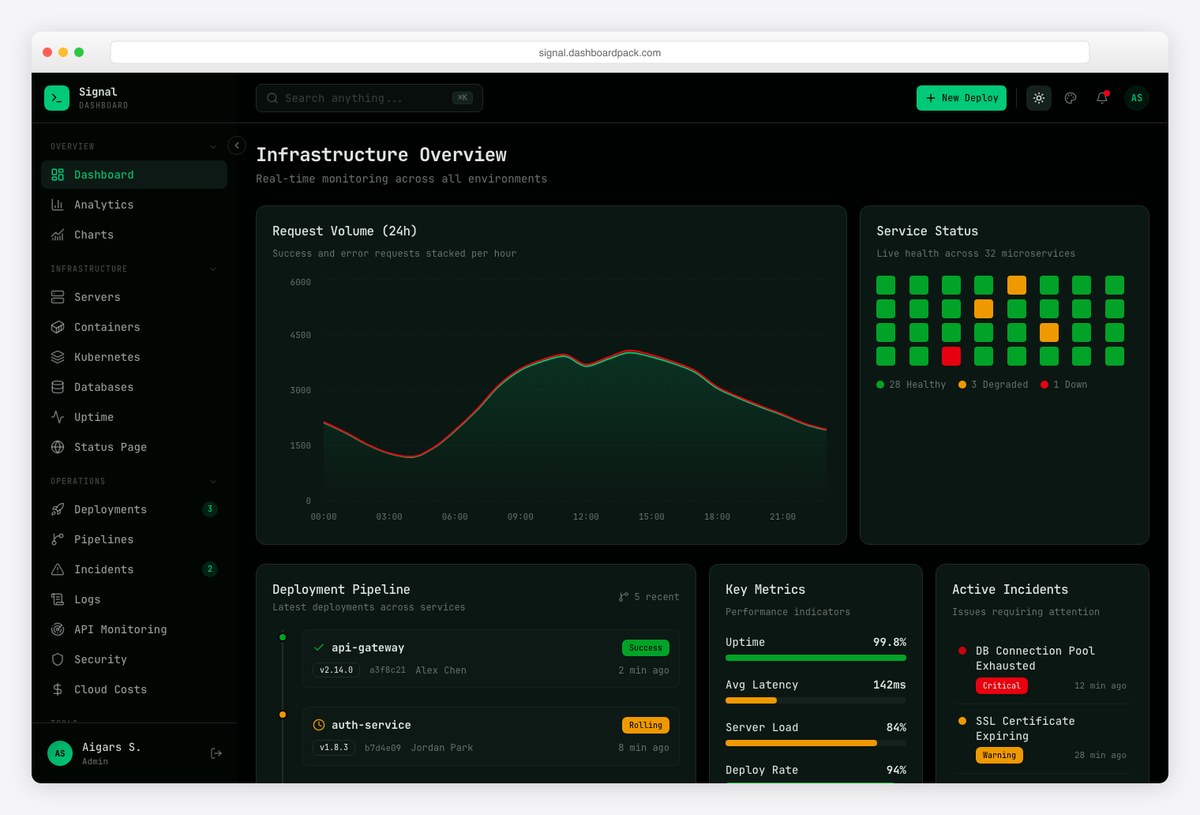This screenshot has width=1200, height=815.
Task: Open the SSL Certificate Expiring incident
Action: click(x=1042, y=739)
